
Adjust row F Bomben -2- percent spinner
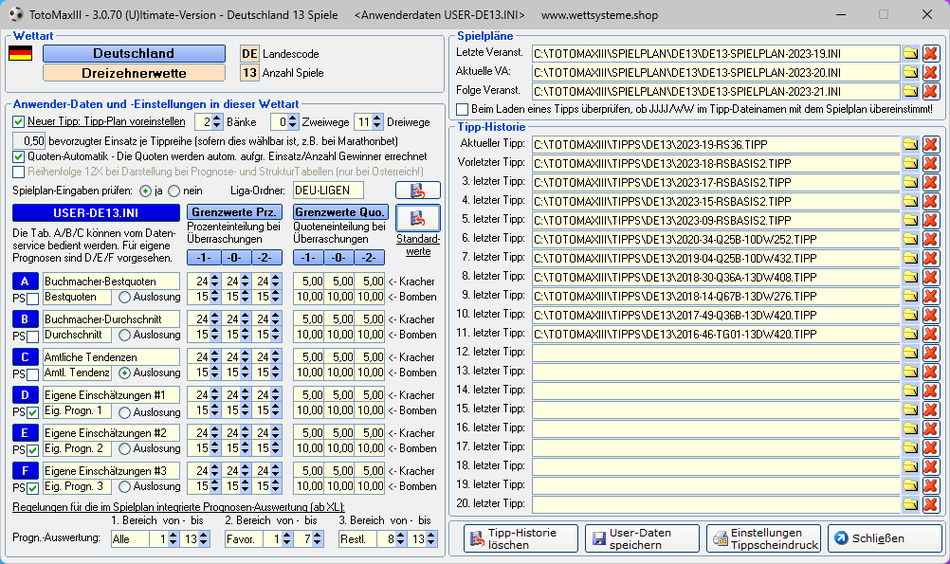pos(276,486)
